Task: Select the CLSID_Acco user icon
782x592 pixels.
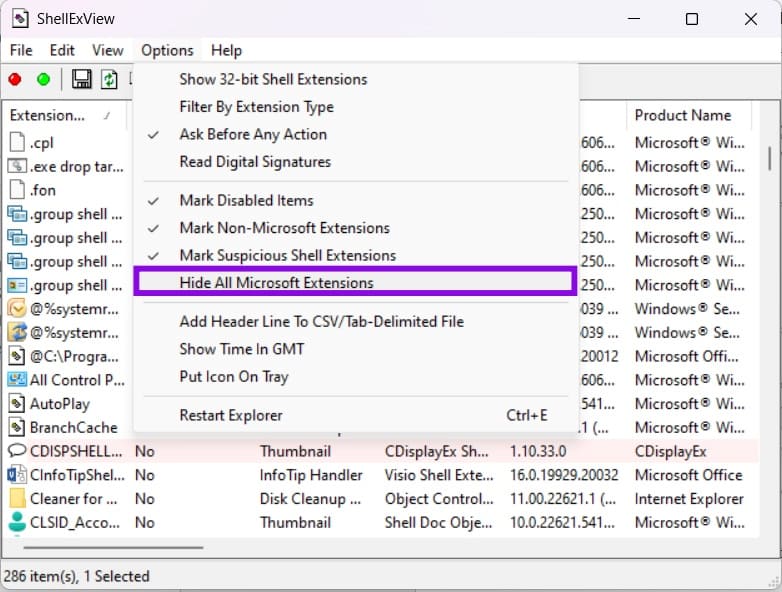Action: pyautogui.click(x=17, y=522)
